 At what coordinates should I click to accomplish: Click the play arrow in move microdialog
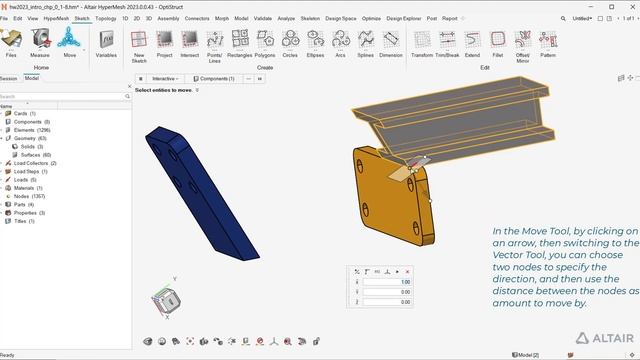pos(397,271)
